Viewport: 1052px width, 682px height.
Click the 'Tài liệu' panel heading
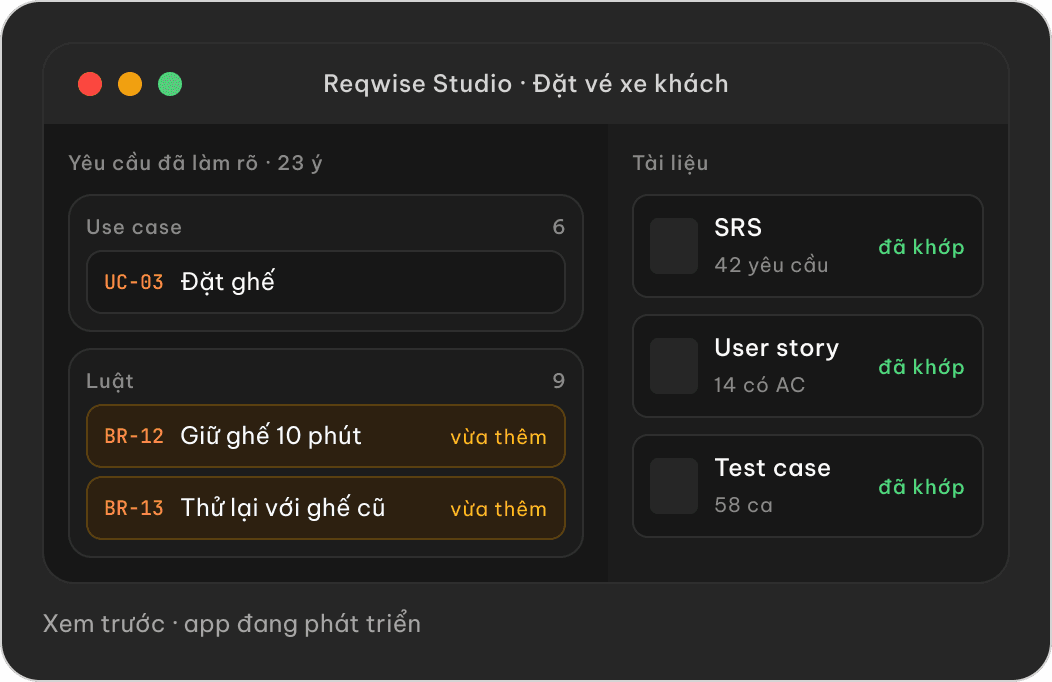pyautogui.click(x=670, y=163)
